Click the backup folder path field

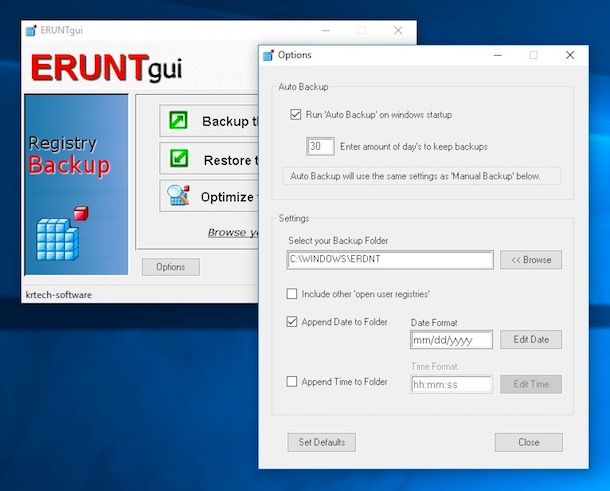tap(390, 260)
